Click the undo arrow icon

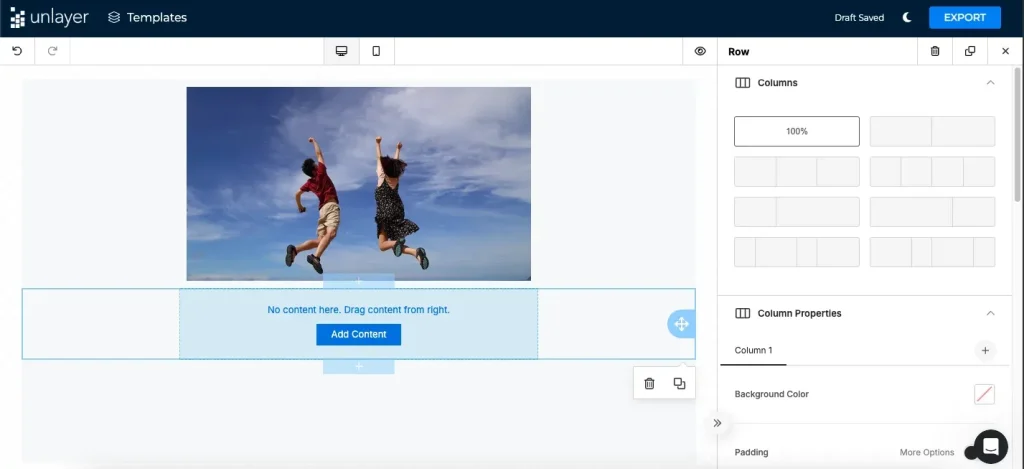coord(17,51)
